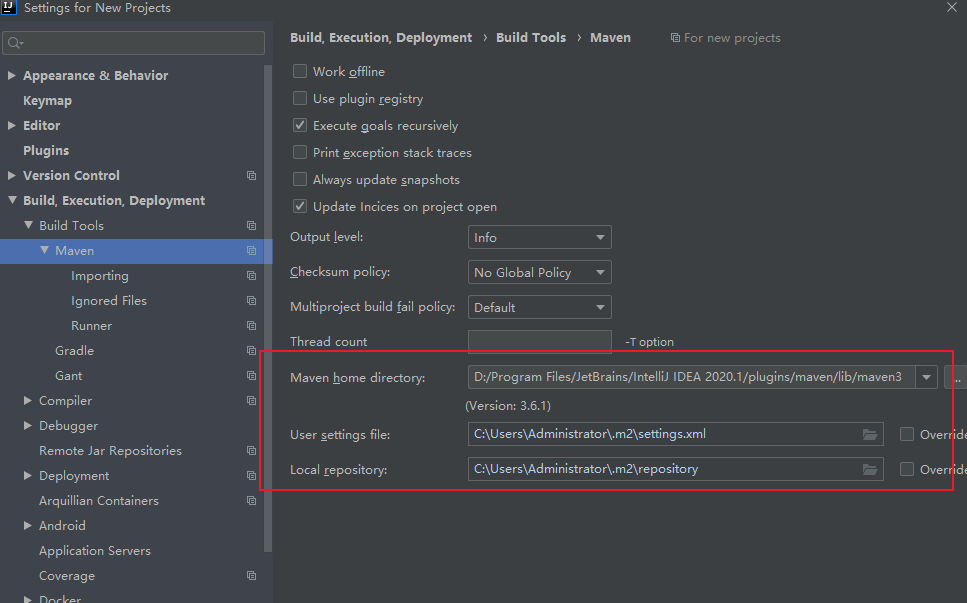This screenshot has width=967, height=603.
Task: Click the Thread count input field
Action: tap(539, 342)
